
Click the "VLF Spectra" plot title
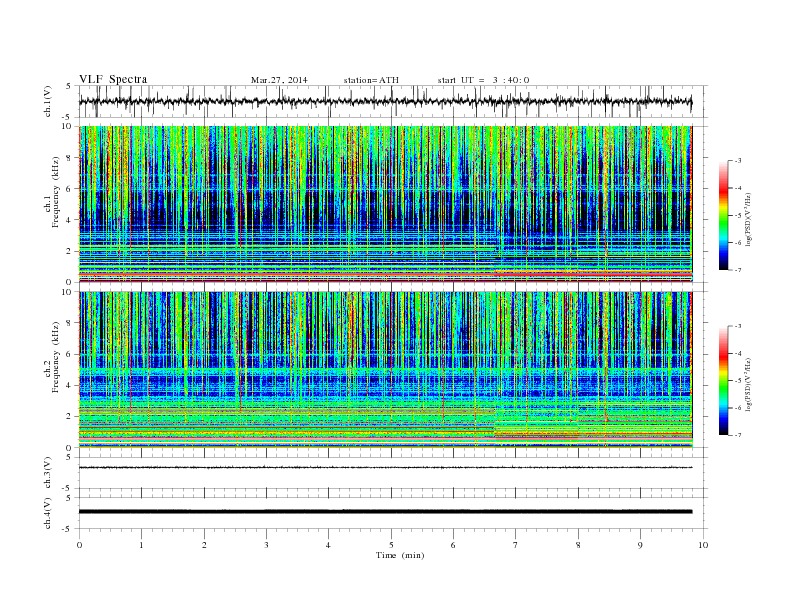click(x=113, y=79)
